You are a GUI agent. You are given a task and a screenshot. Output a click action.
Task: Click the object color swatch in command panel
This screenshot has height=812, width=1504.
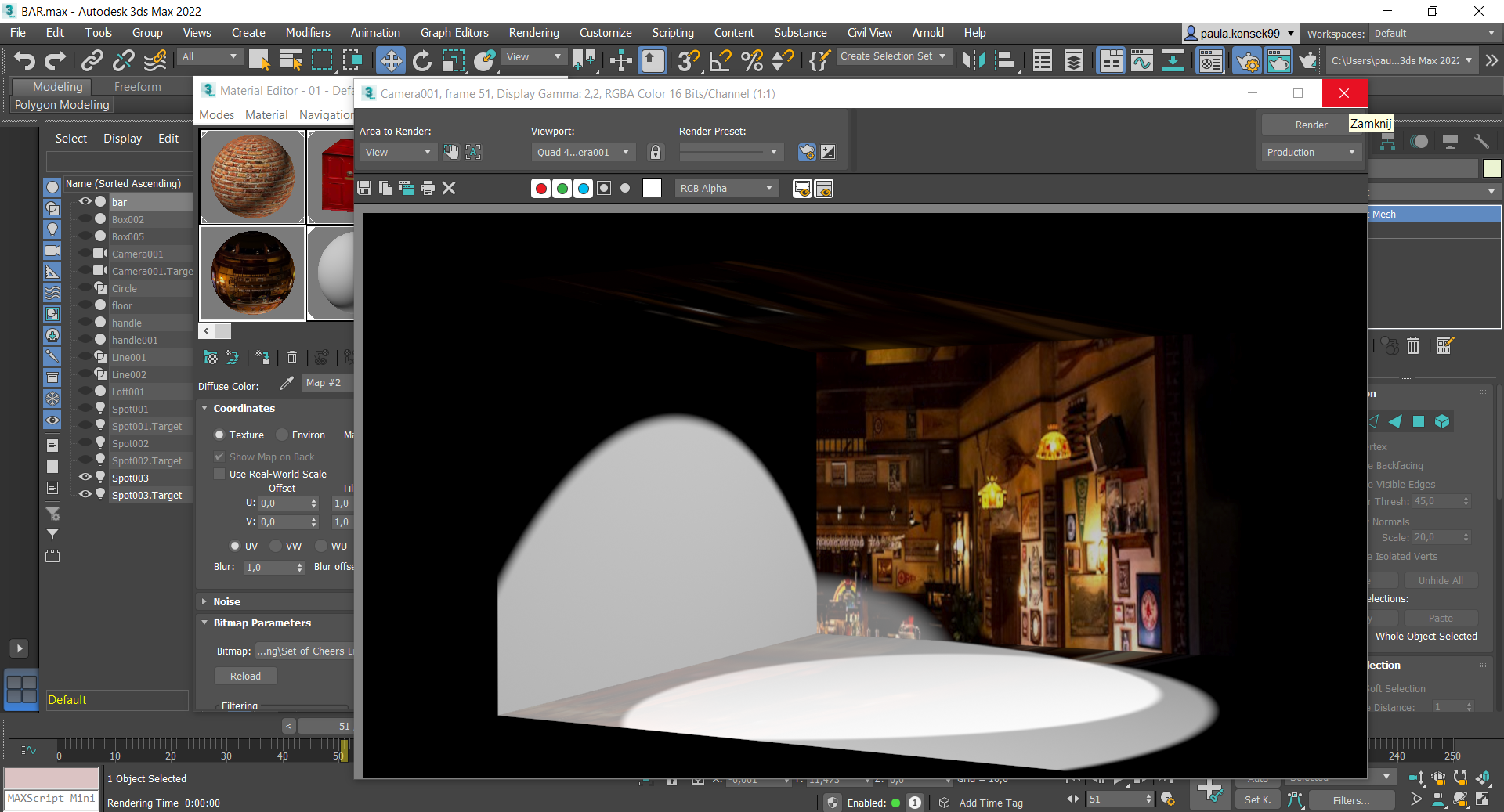coord(1491,168)
